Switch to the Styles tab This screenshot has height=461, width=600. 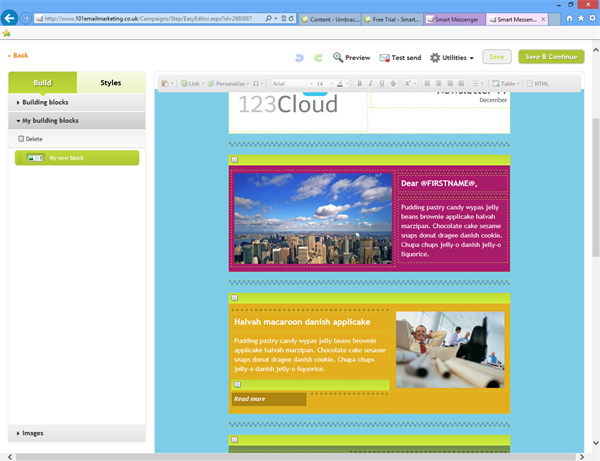click(111, 82)
